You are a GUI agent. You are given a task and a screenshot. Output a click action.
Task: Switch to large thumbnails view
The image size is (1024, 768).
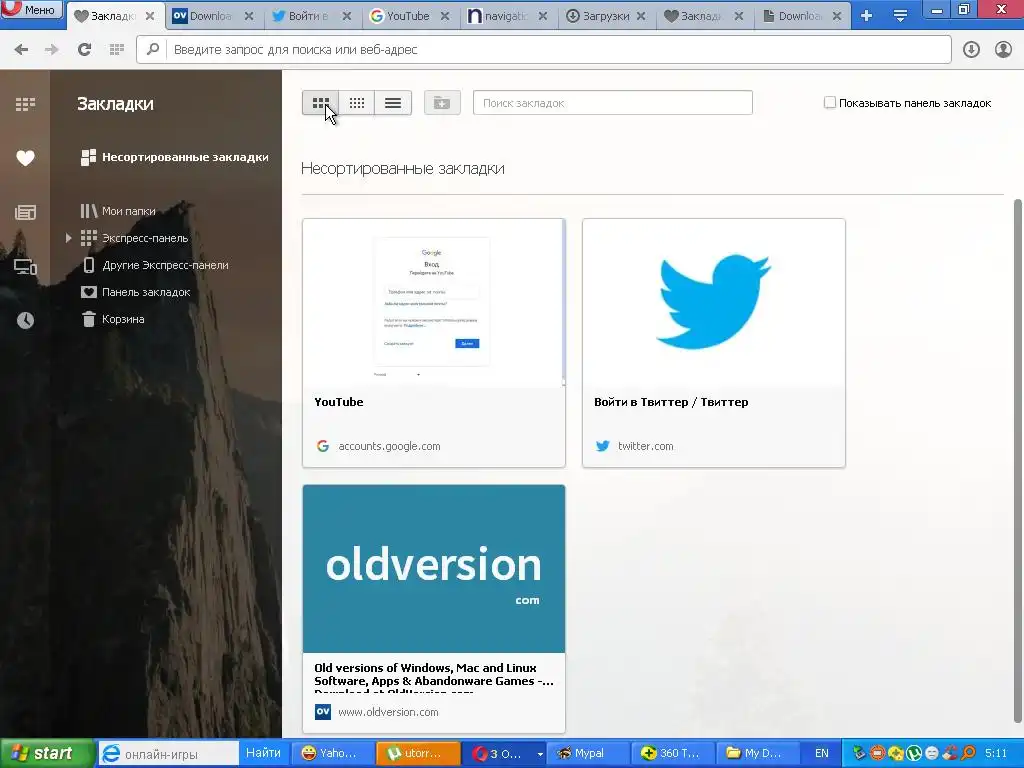click(320, 103)
